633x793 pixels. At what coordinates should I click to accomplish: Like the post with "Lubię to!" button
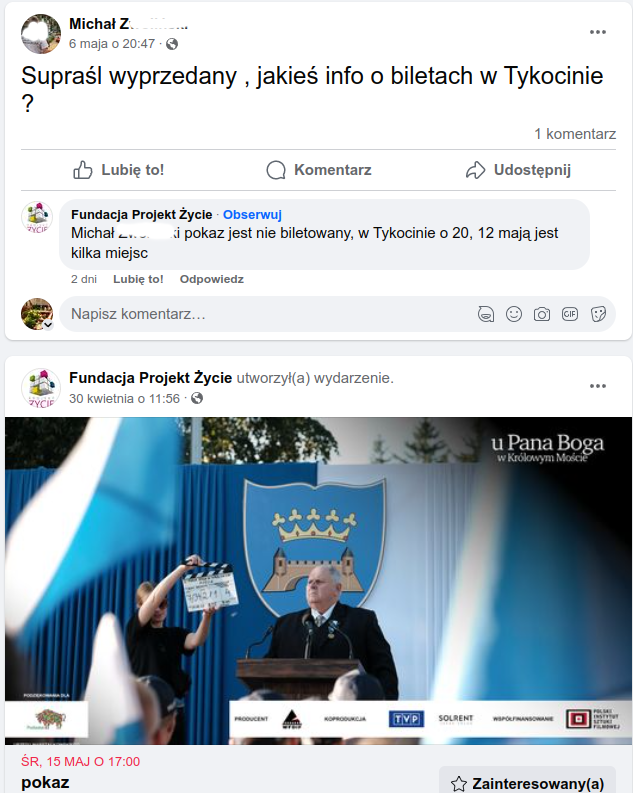[119, 170]
